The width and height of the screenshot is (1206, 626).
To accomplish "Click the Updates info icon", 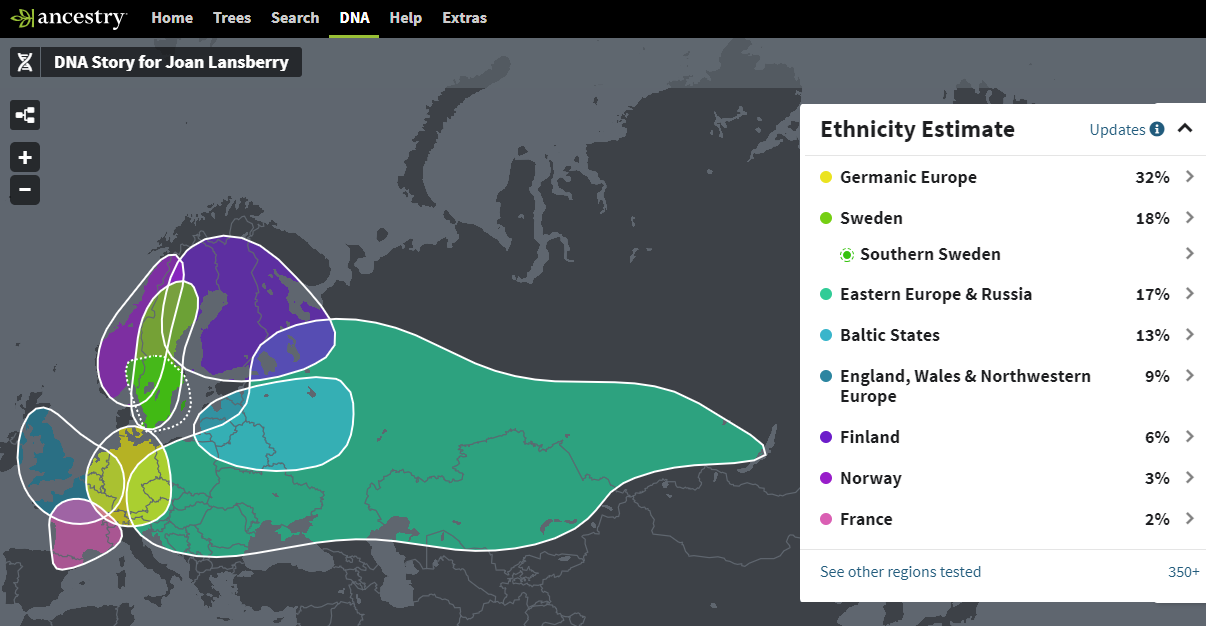I will click(1157, 129).
